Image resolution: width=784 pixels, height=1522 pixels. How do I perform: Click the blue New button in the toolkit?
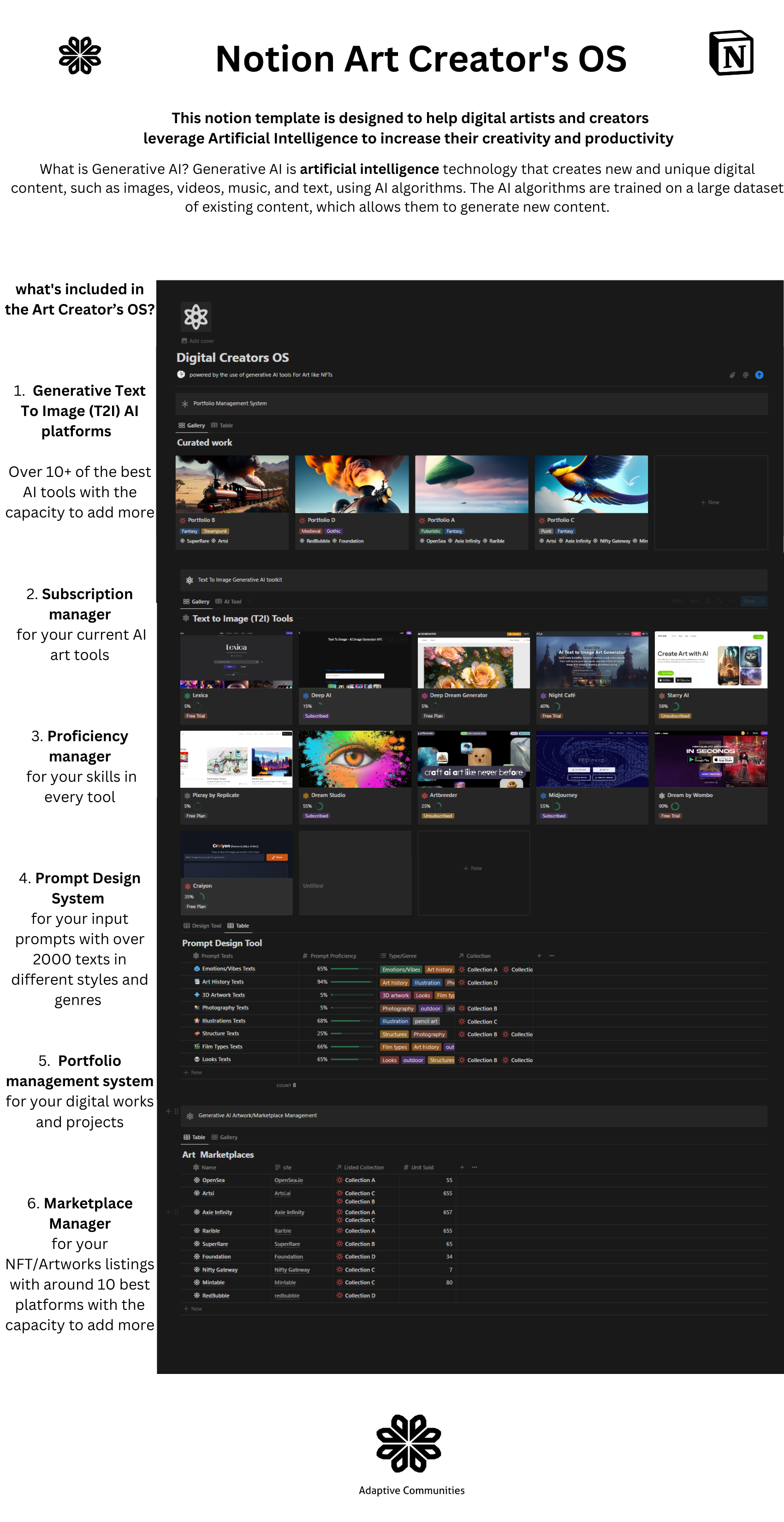[x=749, y=601]
